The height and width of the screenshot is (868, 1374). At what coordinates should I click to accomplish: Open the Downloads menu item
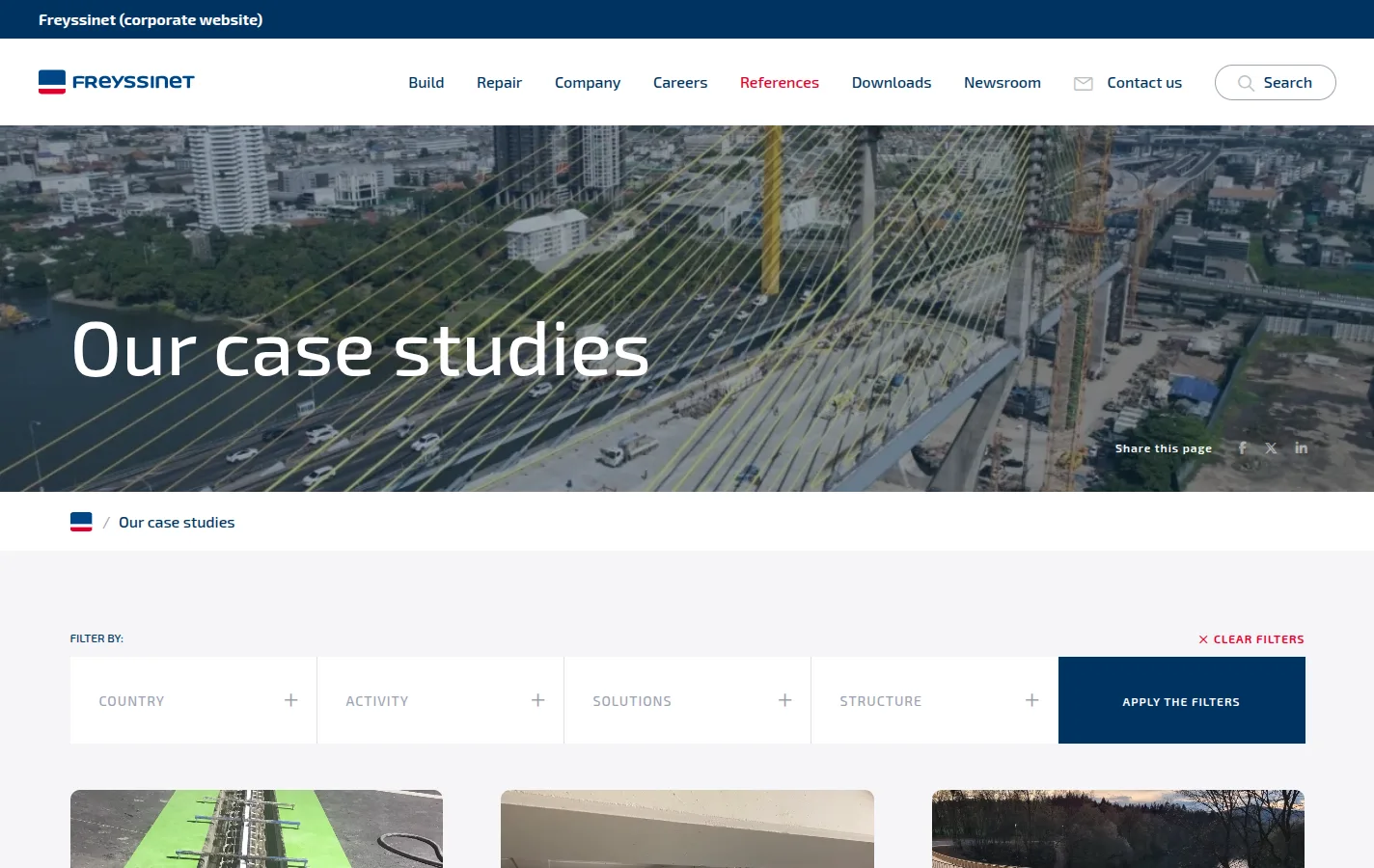click(892, 83)
